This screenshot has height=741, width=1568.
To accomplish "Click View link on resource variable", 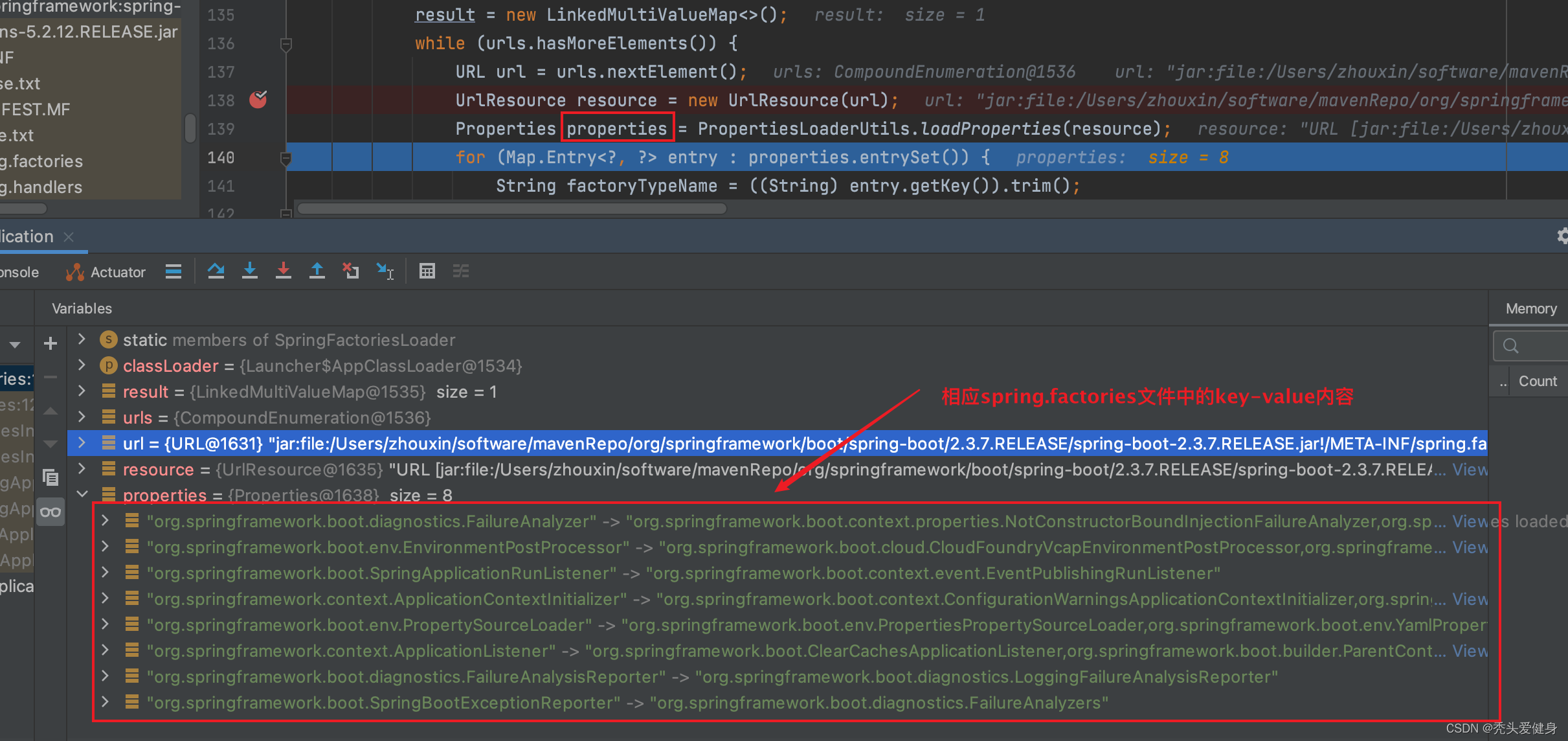I will 1469,470.
